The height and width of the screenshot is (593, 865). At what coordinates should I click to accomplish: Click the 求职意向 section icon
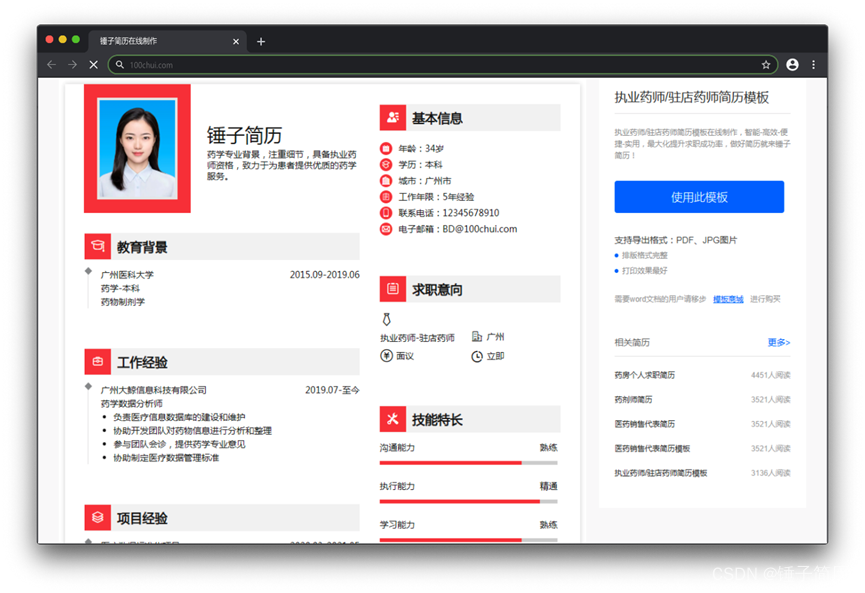[x=393, y=289]
